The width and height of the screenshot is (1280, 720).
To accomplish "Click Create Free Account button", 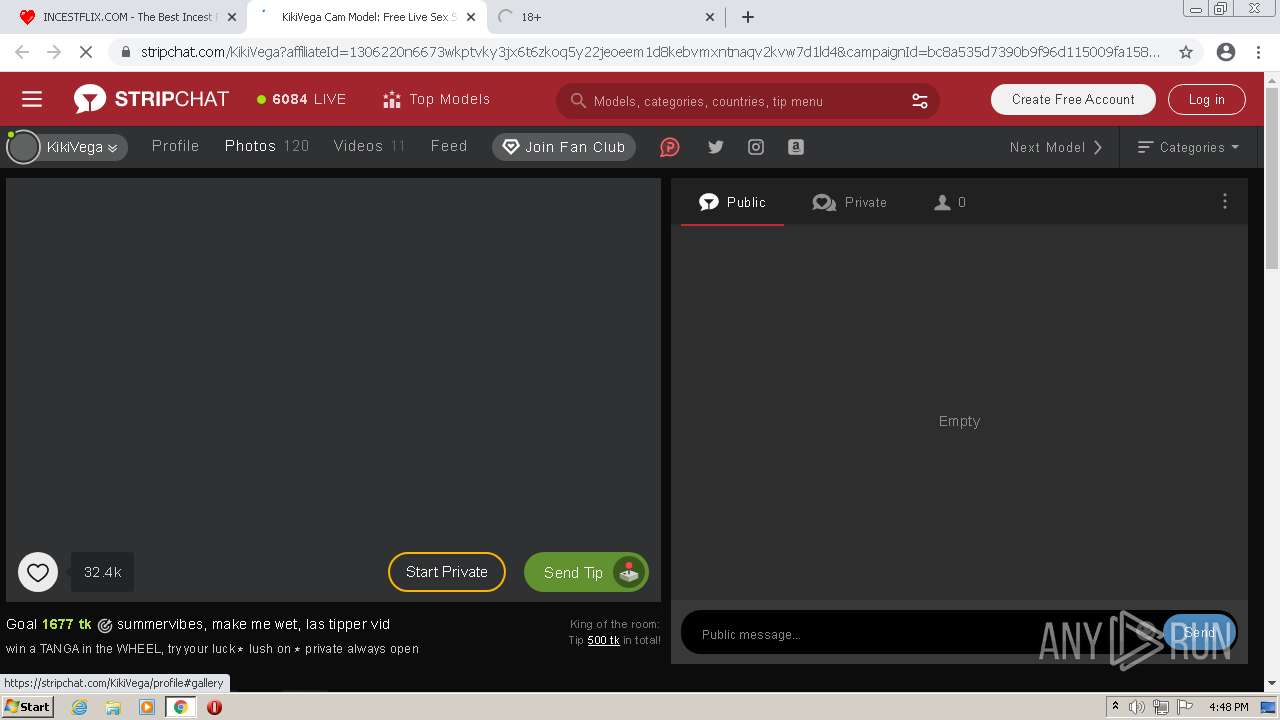I will coord(1073,99).
